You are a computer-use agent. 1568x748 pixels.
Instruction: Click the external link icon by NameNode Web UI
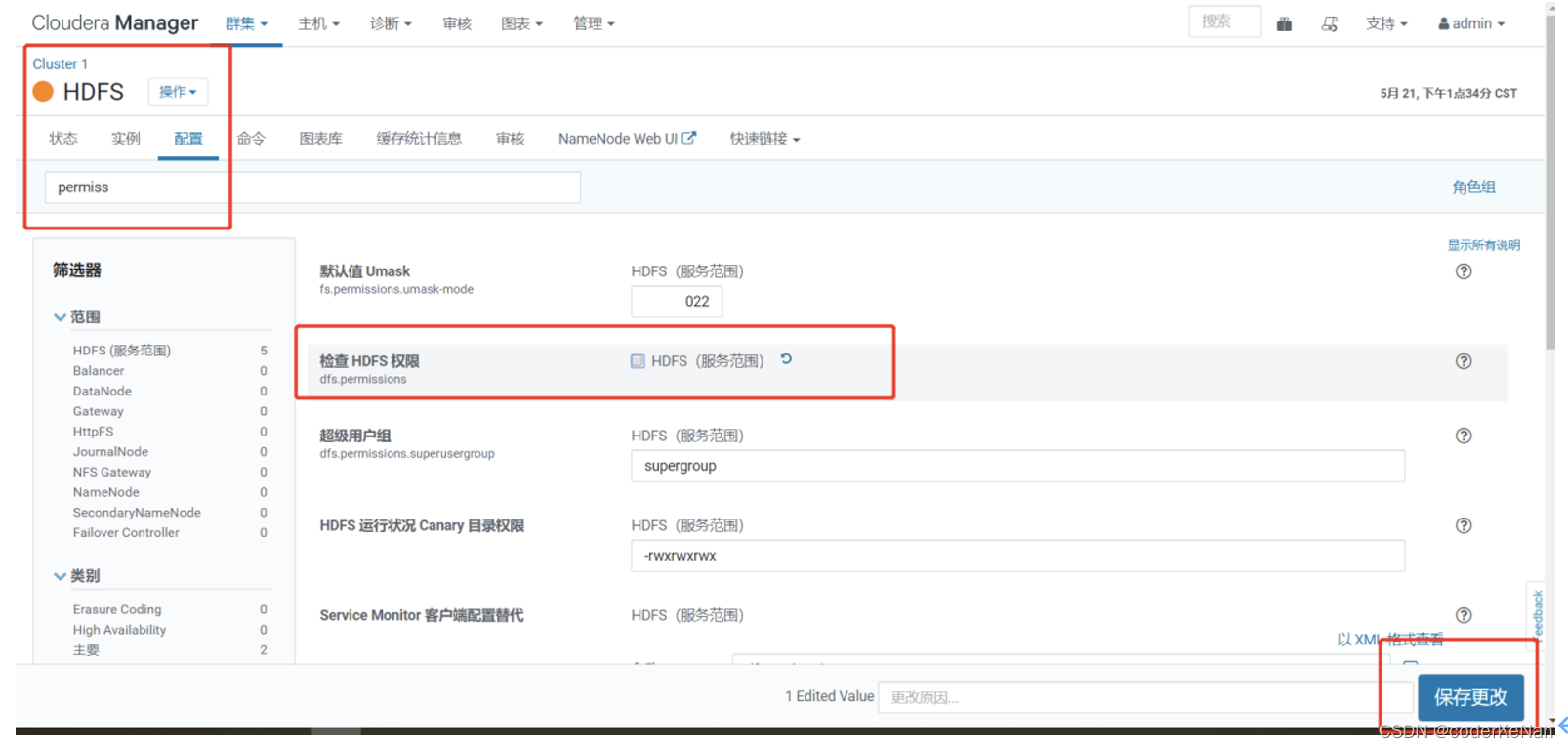coord(689,138)
